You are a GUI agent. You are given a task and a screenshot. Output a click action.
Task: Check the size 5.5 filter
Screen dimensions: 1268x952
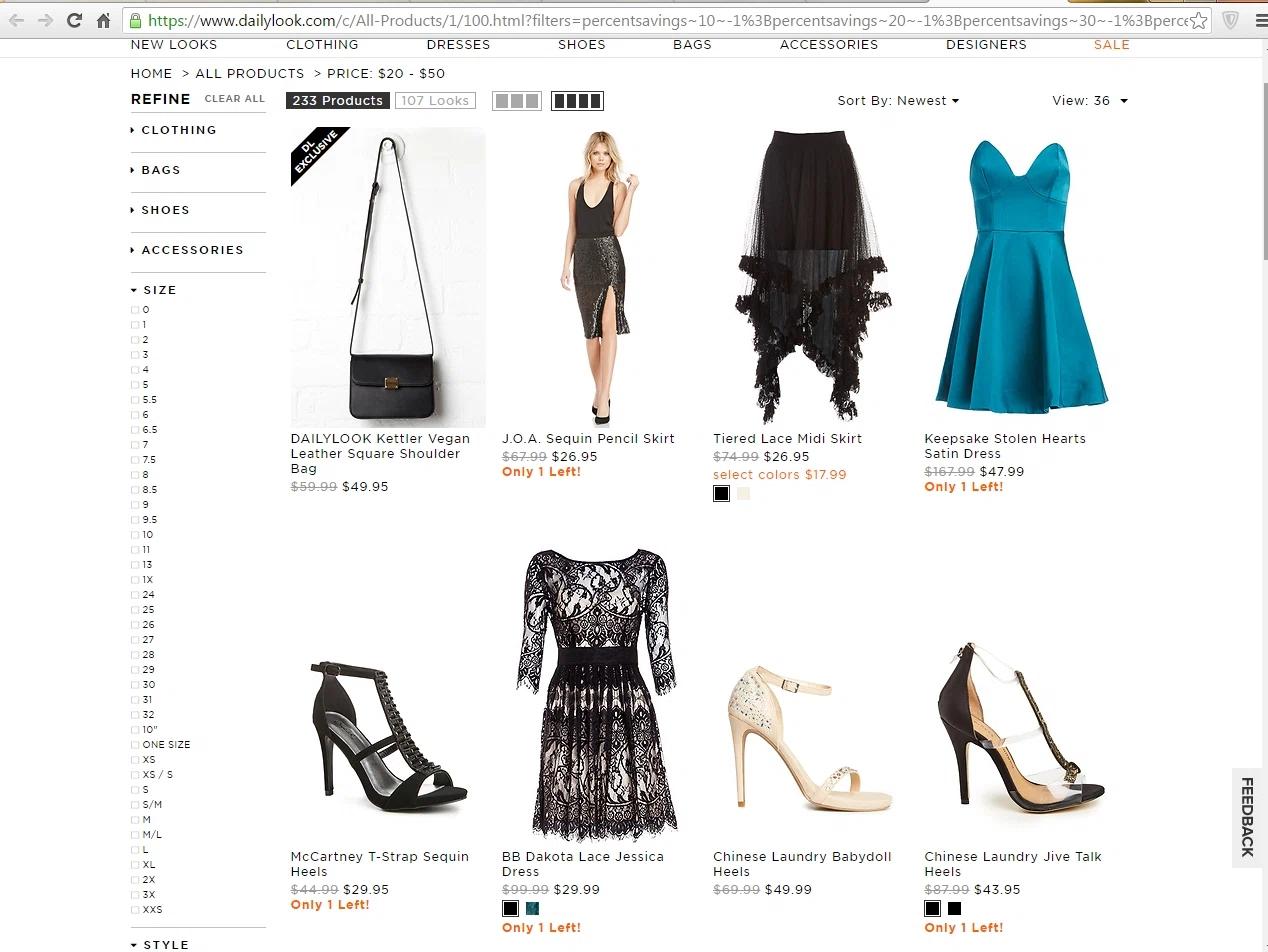[x=135, y=400]
